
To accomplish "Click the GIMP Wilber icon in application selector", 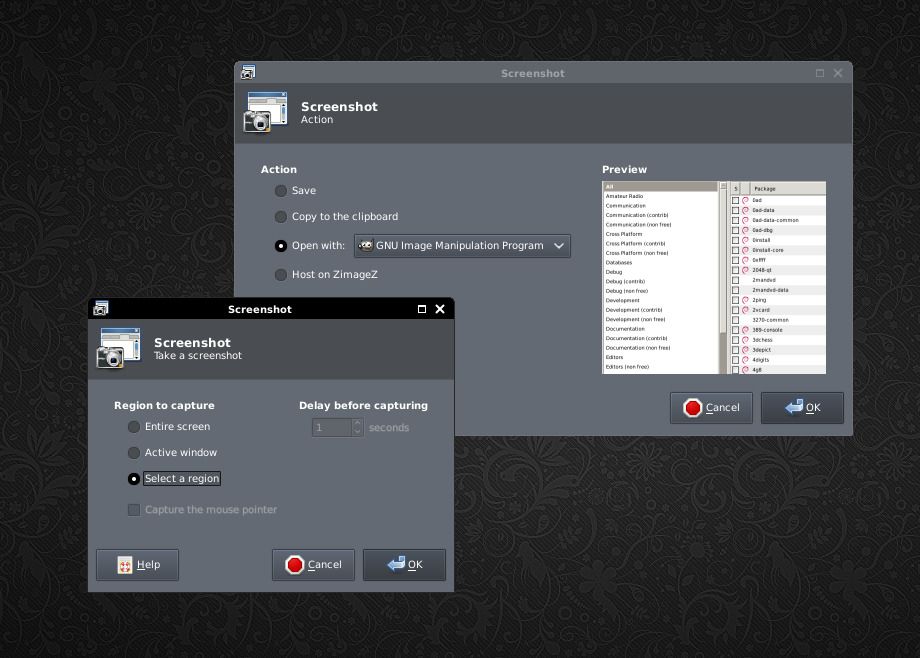I will (364, 245).
